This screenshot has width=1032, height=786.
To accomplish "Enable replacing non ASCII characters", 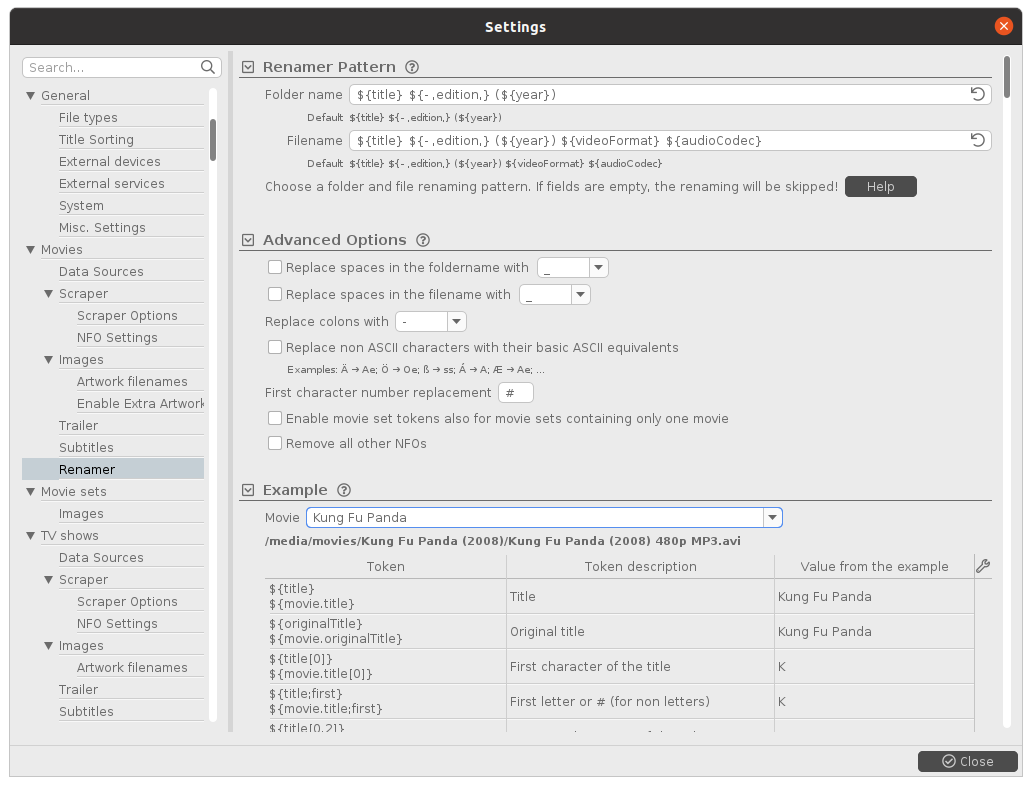I will pos(275,348).
